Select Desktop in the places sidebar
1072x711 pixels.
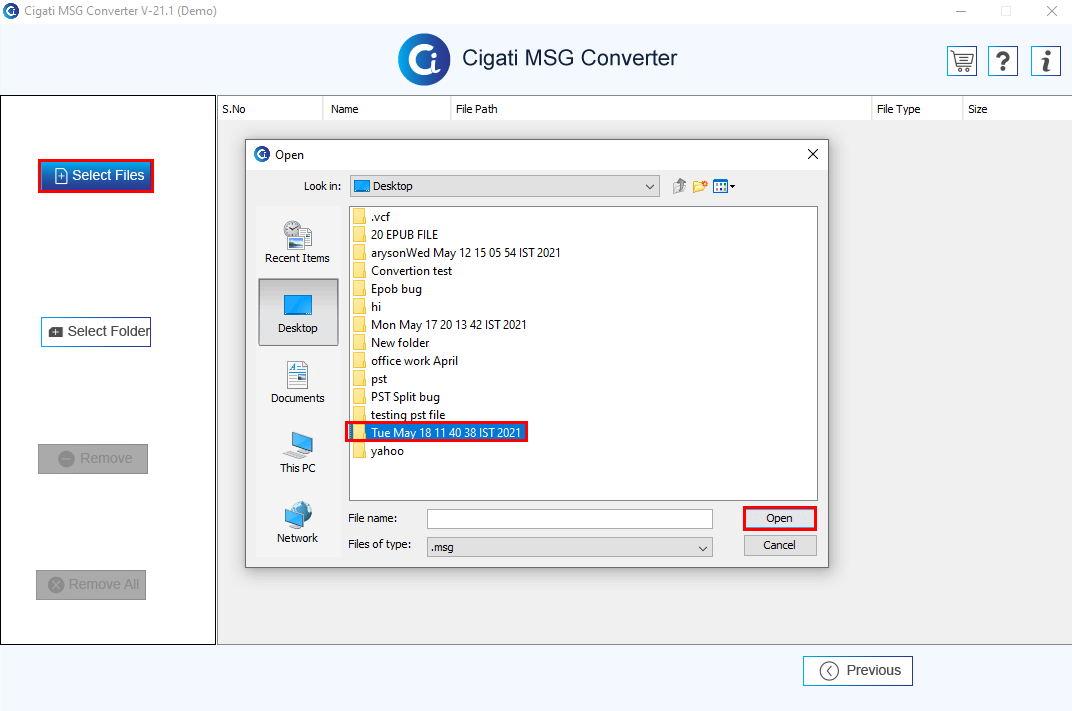(x=298, y=312)
